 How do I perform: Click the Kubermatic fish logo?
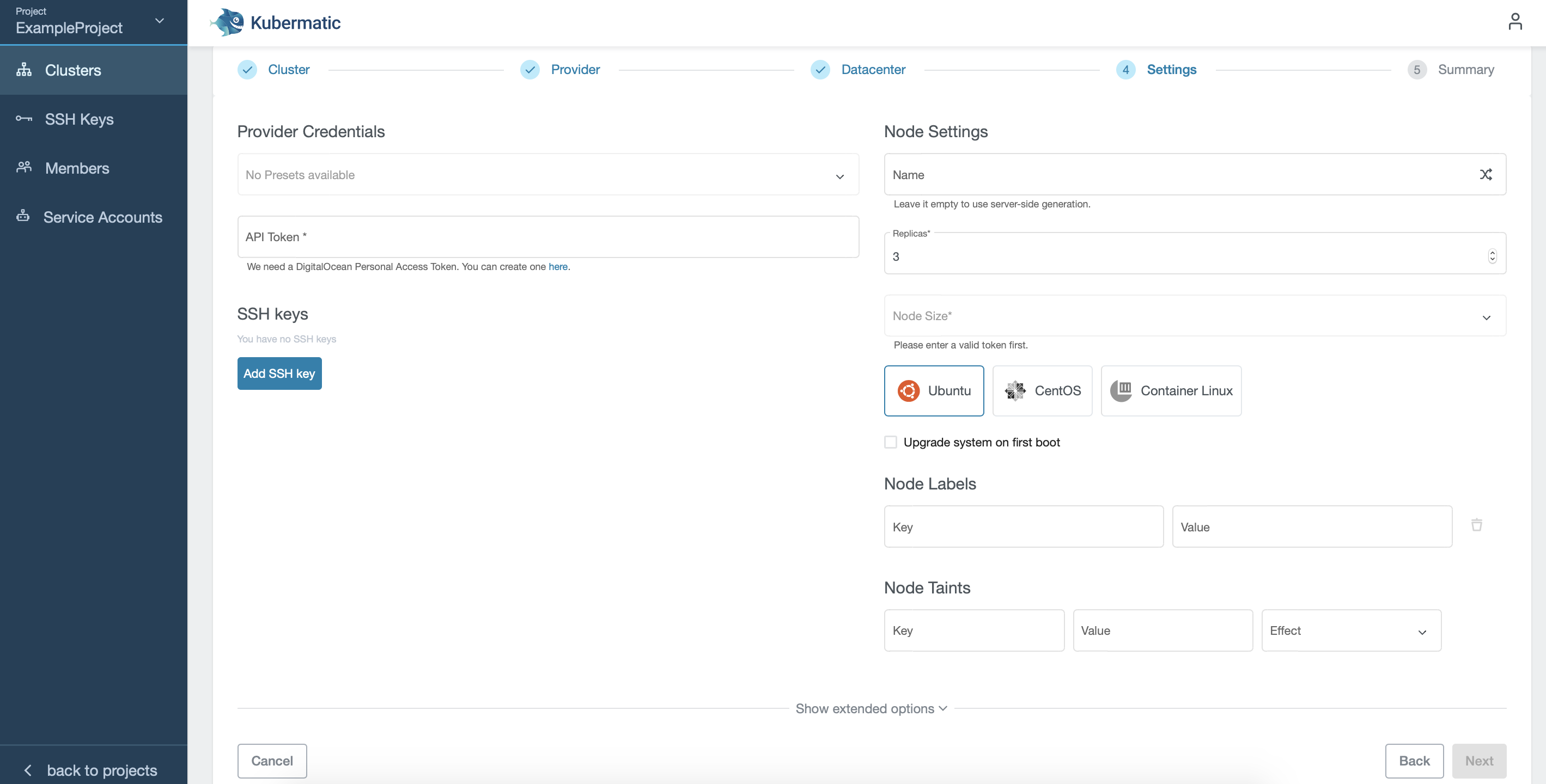(x=227, y=22)
